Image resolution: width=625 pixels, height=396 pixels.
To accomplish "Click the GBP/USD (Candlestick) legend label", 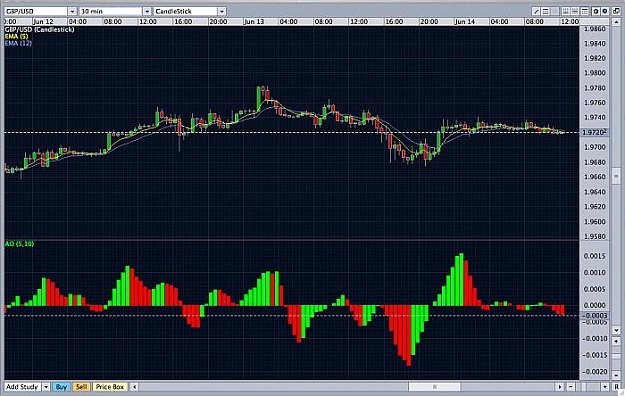I will pos(39,30).
